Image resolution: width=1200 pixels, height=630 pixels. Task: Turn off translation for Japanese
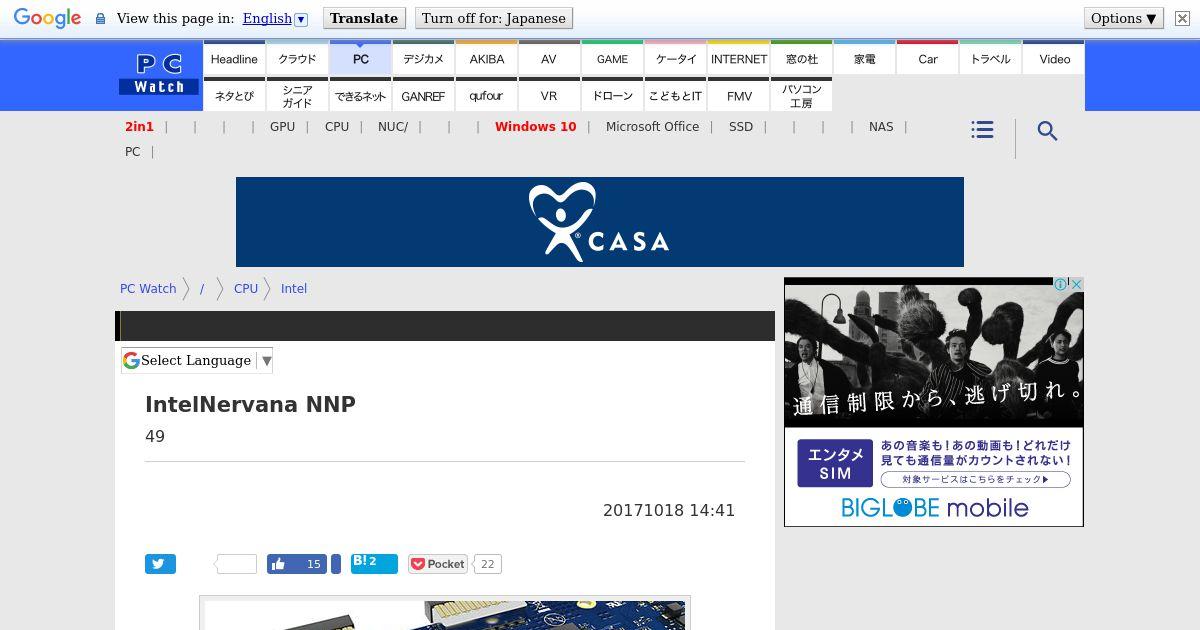click(493, 18)
